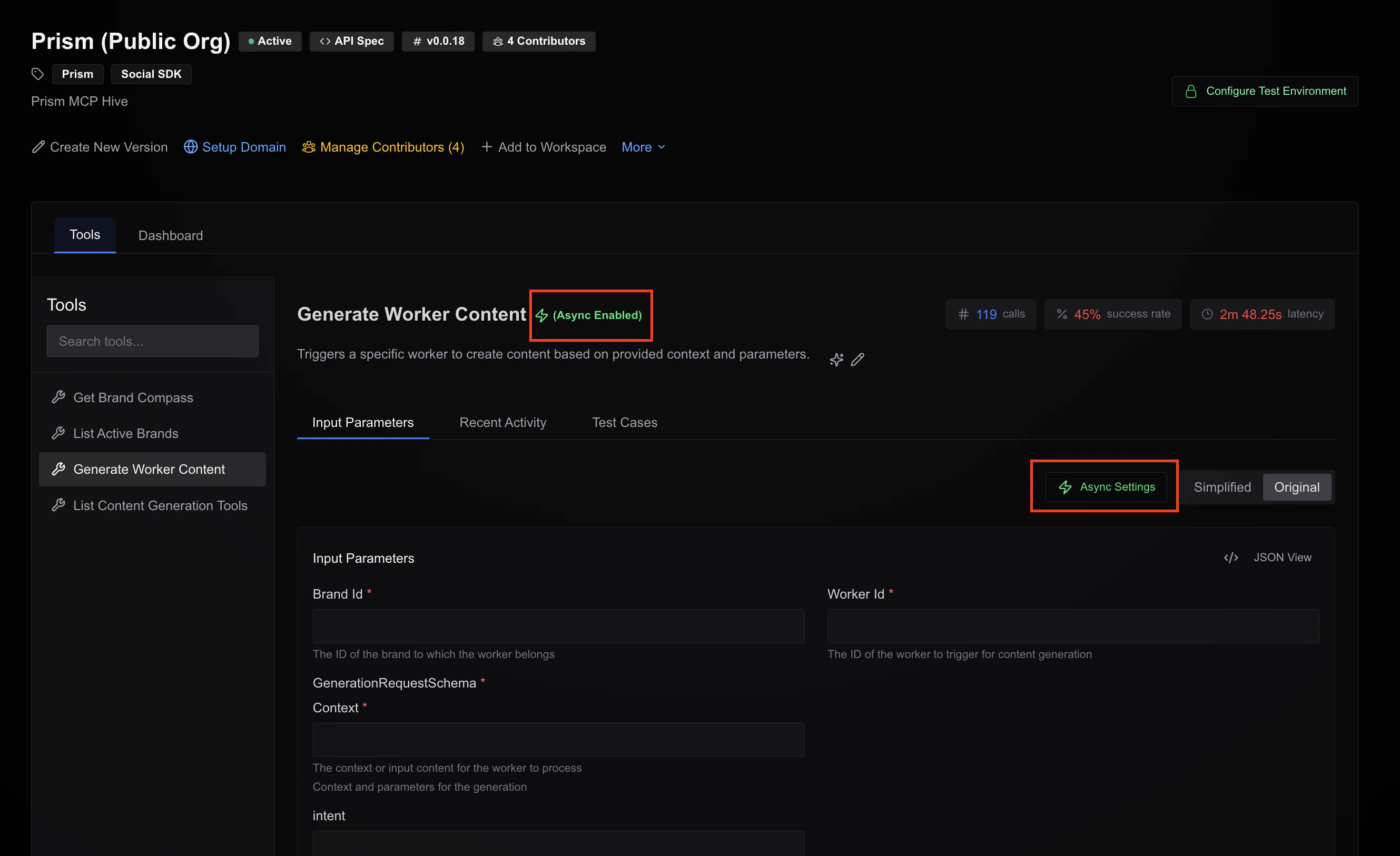Click the wrench icon next to List Active Brands
Viewport: 1400px width, 856px height.
click(x=58, y=433)
